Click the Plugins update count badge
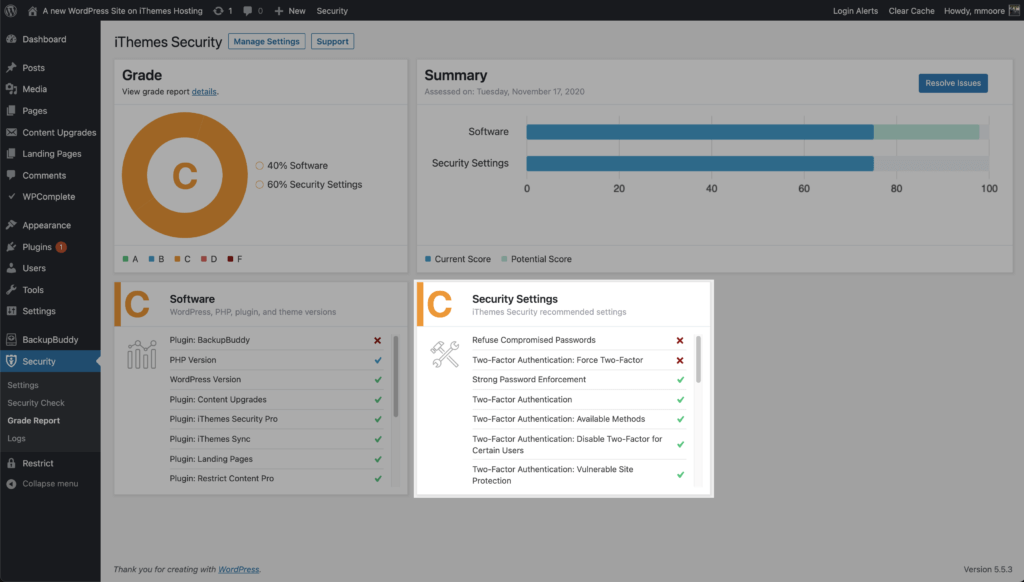The height and width of the screenshot is (582, 1024). pyautogui.click(x=61, y=247)
